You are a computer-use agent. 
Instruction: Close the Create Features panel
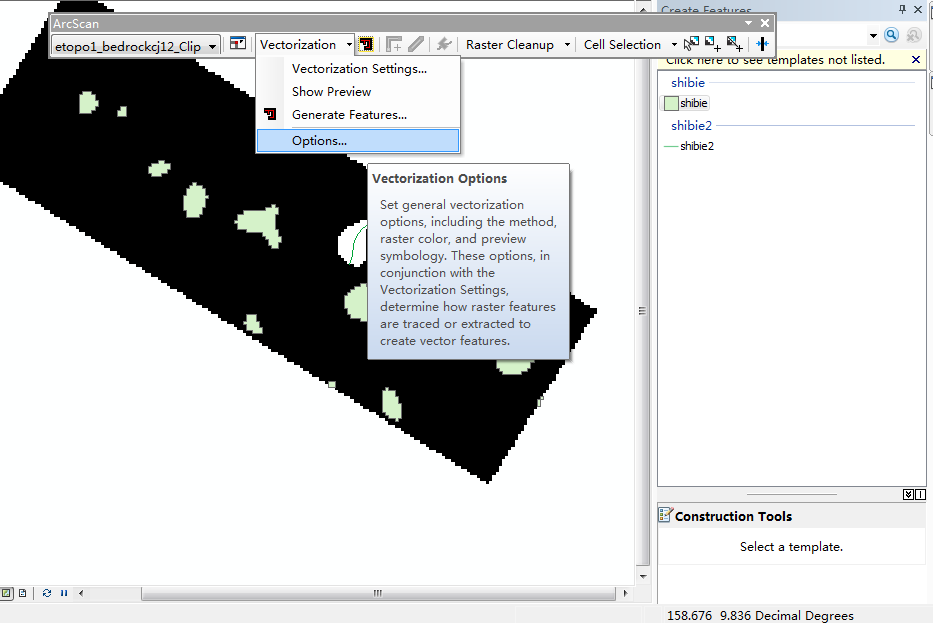coord(918,10)
